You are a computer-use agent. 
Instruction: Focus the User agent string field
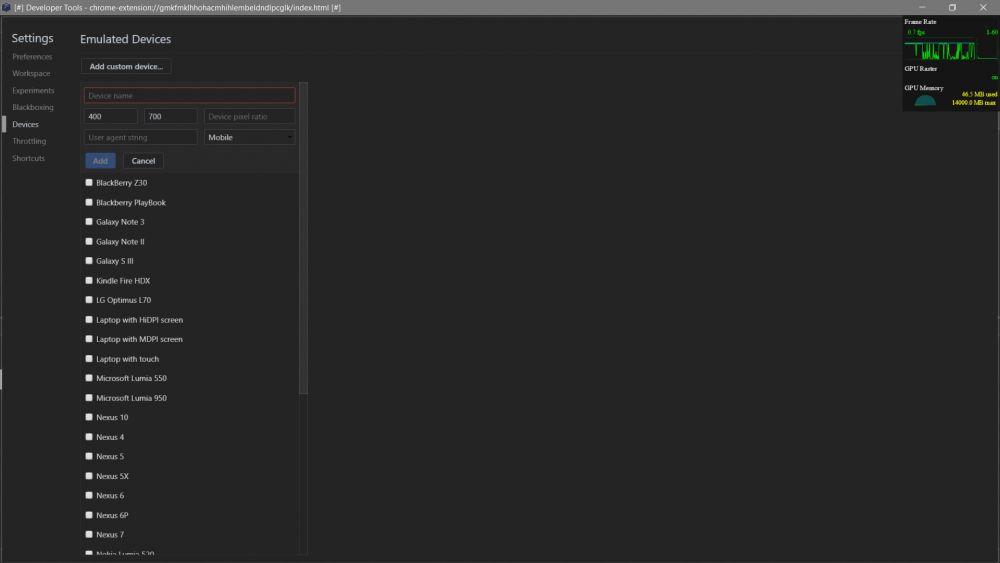(x=140, y=138)
